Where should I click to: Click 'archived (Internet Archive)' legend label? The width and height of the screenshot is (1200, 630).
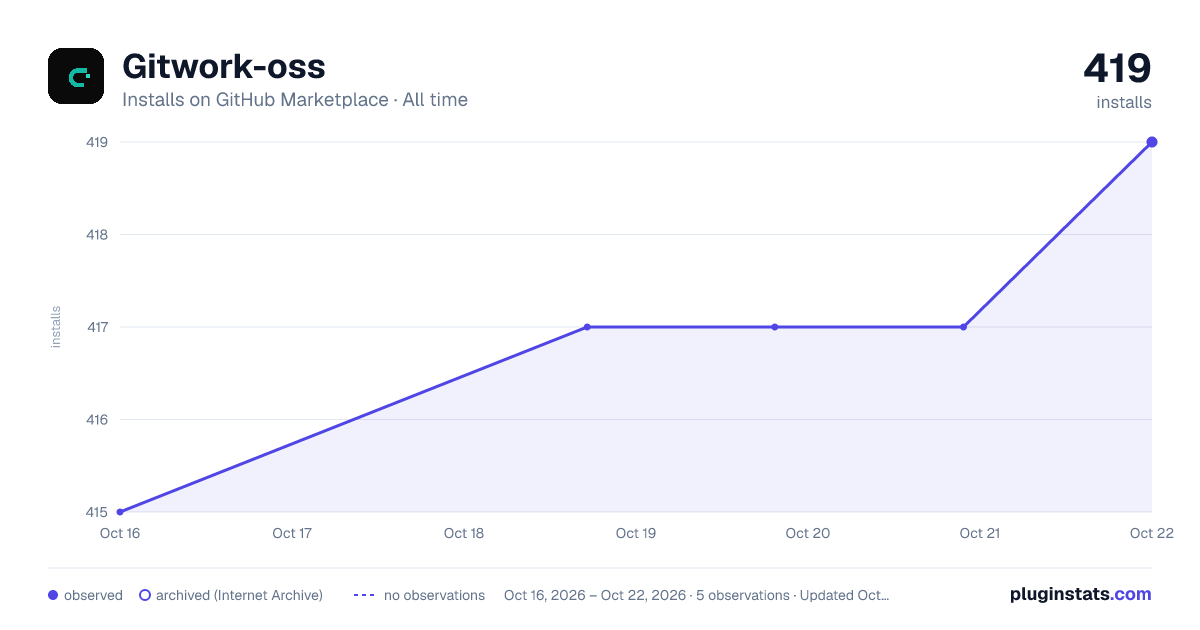pos(239,595)
